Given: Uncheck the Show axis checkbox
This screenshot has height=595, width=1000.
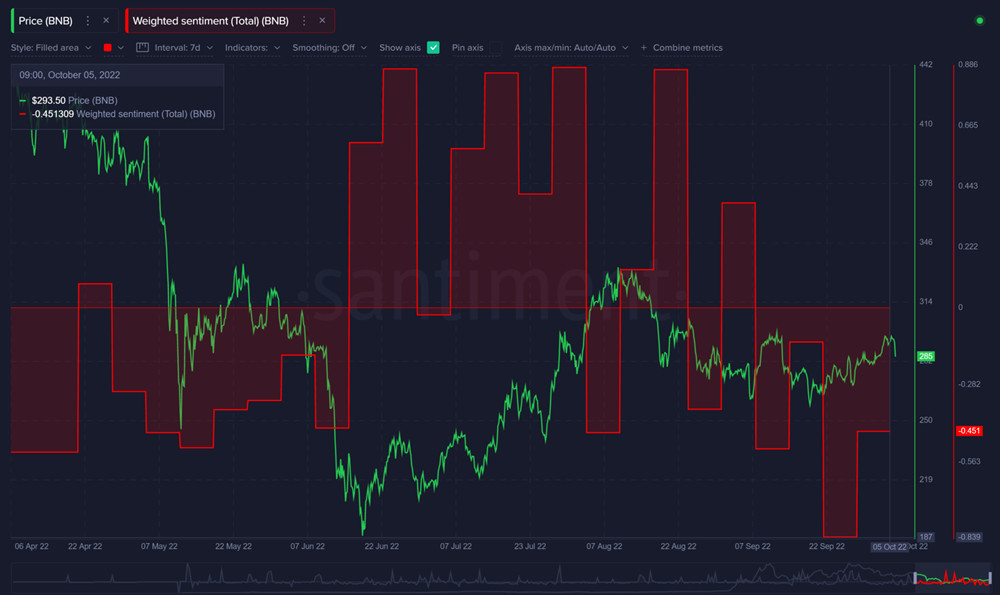Looking at the screenshot, I should 433,47.
